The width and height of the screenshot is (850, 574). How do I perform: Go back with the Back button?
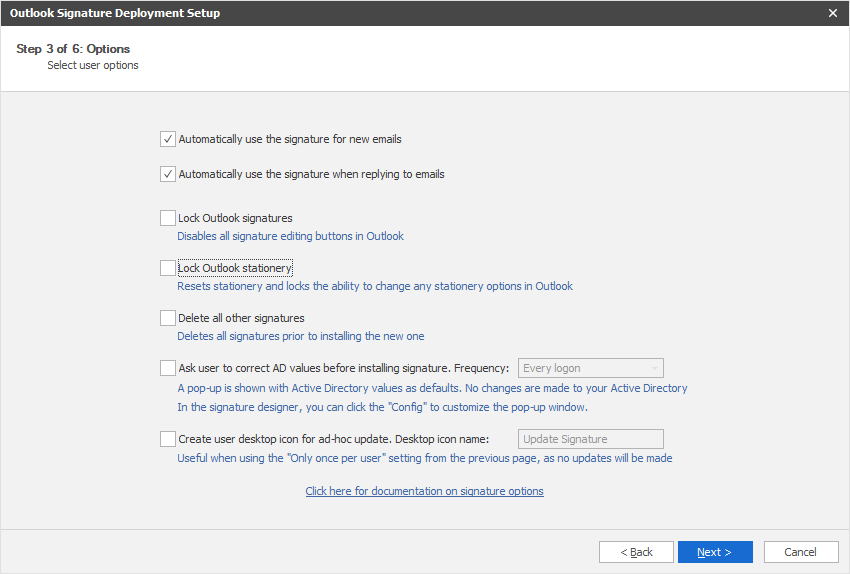click(x=636, y=552)
